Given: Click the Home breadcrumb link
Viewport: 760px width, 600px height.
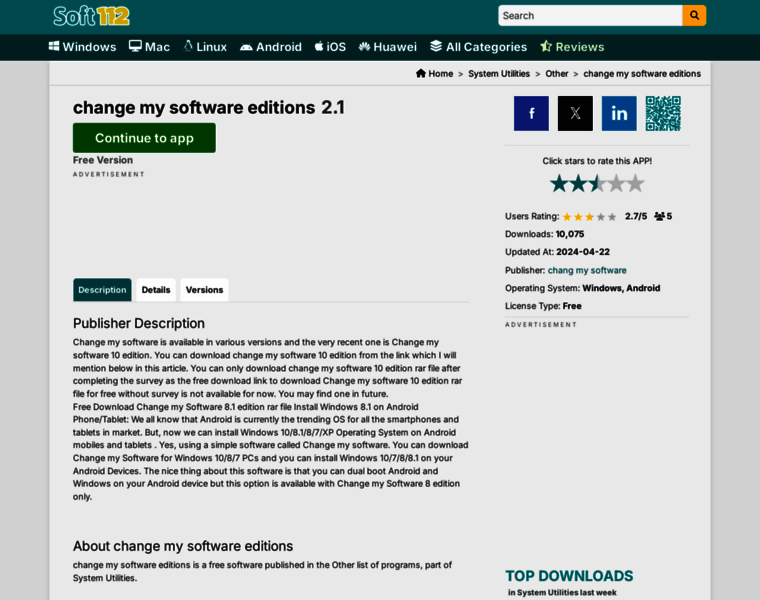Looking at the screenshot, I should coord(434,74).
